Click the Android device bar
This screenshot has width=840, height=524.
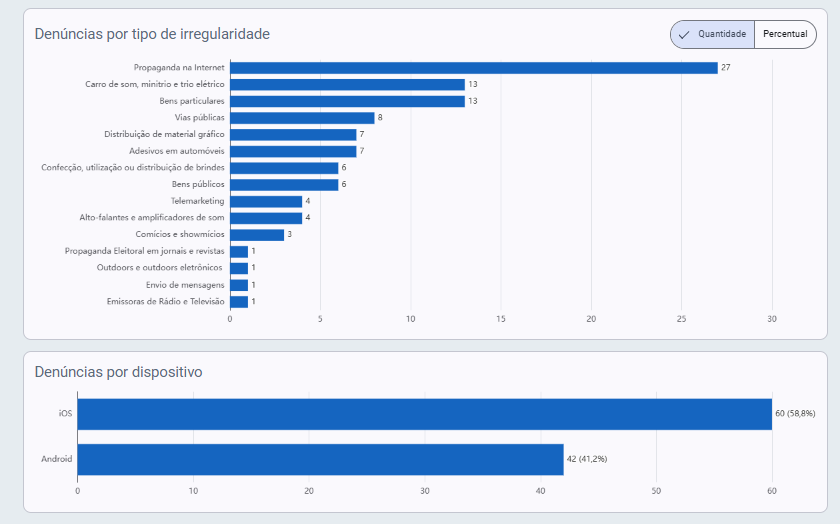(x=320, y=459)
